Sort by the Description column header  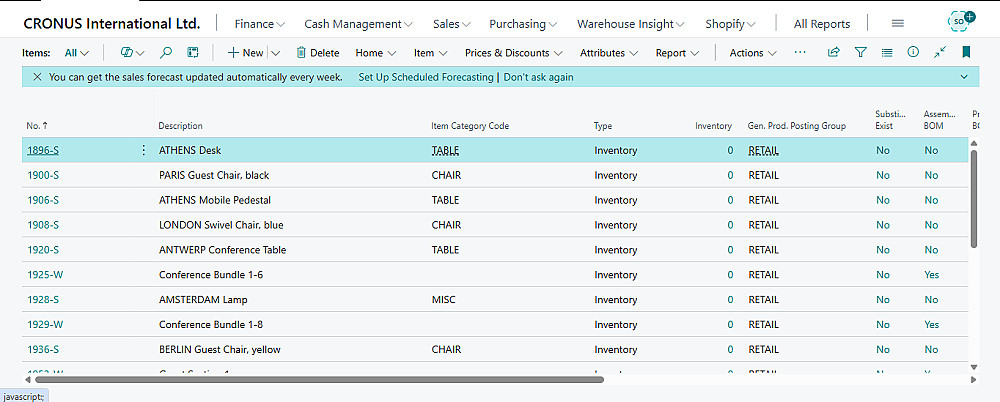(x=181, y=126)
